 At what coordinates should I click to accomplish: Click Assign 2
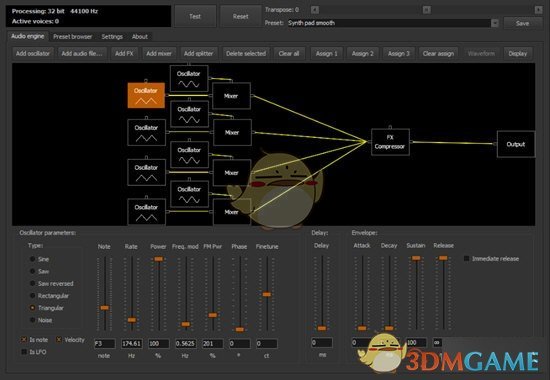pos(363,53)
